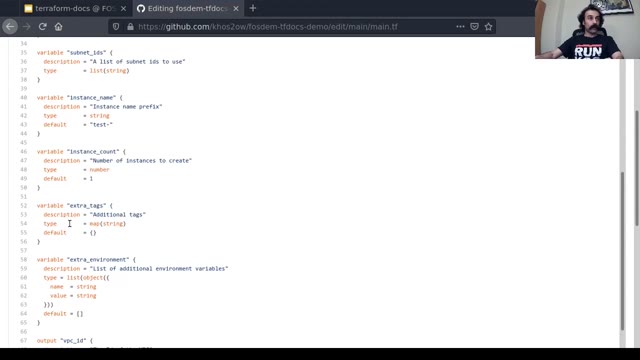
Task: Click the GitHub URL in address bar
Action: pos(268,27)
